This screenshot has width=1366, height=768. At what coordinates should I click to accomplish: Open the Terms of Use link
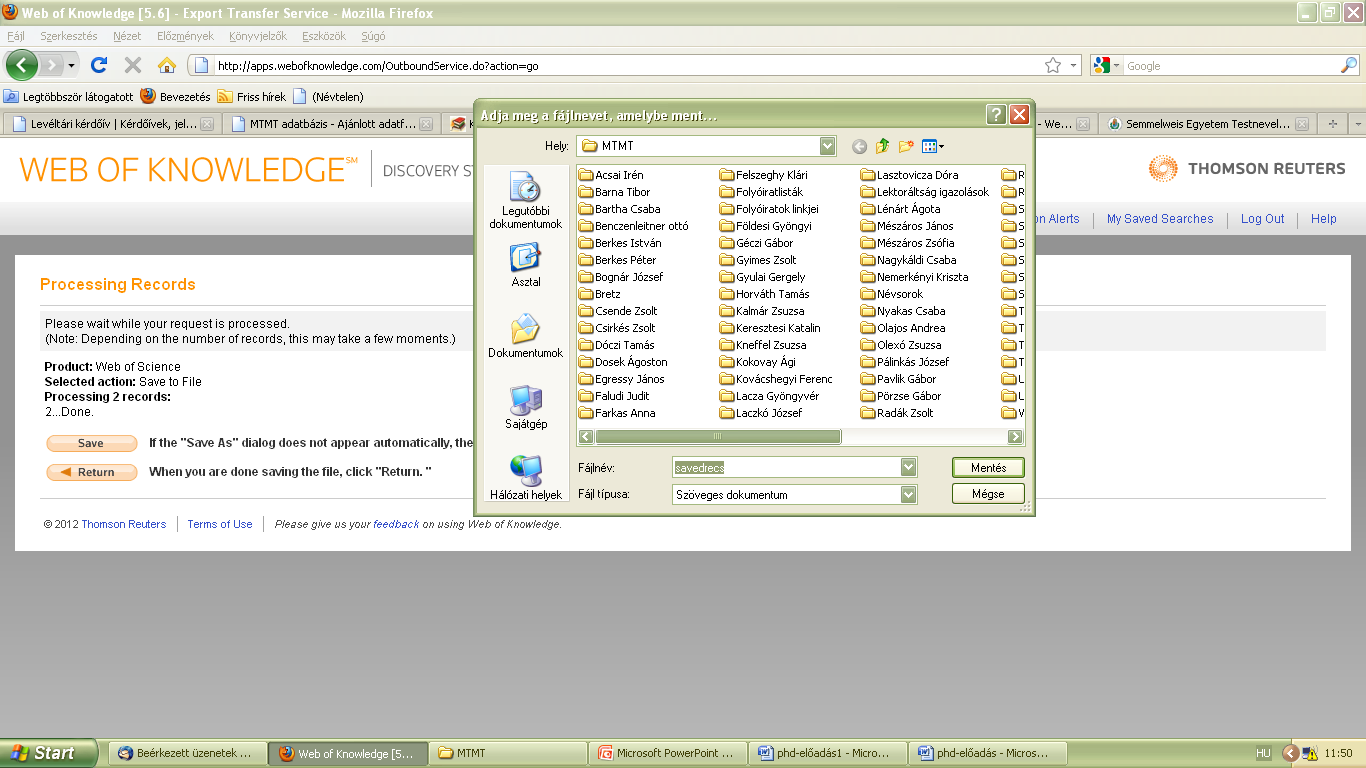(x=220, y=524)
